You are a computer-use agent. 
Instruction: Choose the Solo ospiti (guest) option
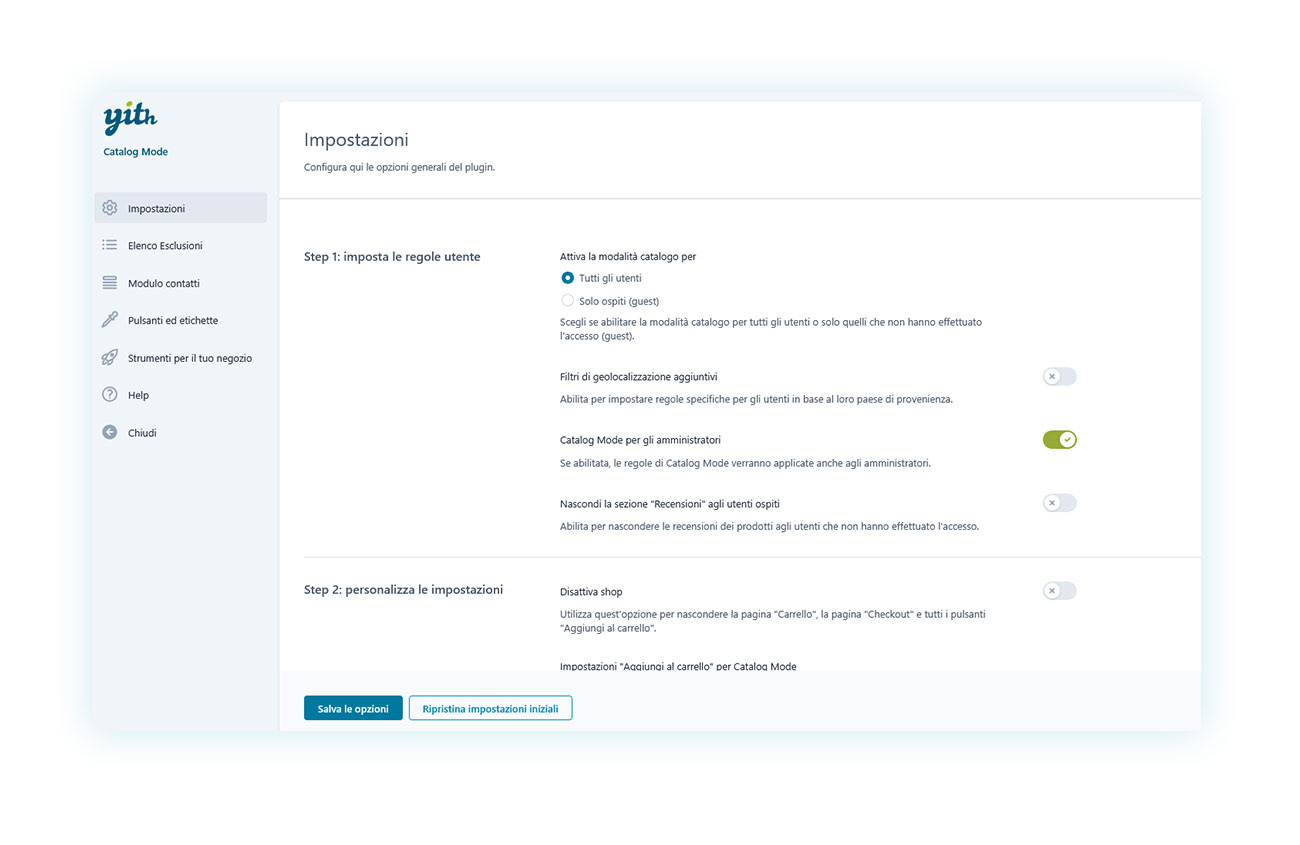pos(568,300)
